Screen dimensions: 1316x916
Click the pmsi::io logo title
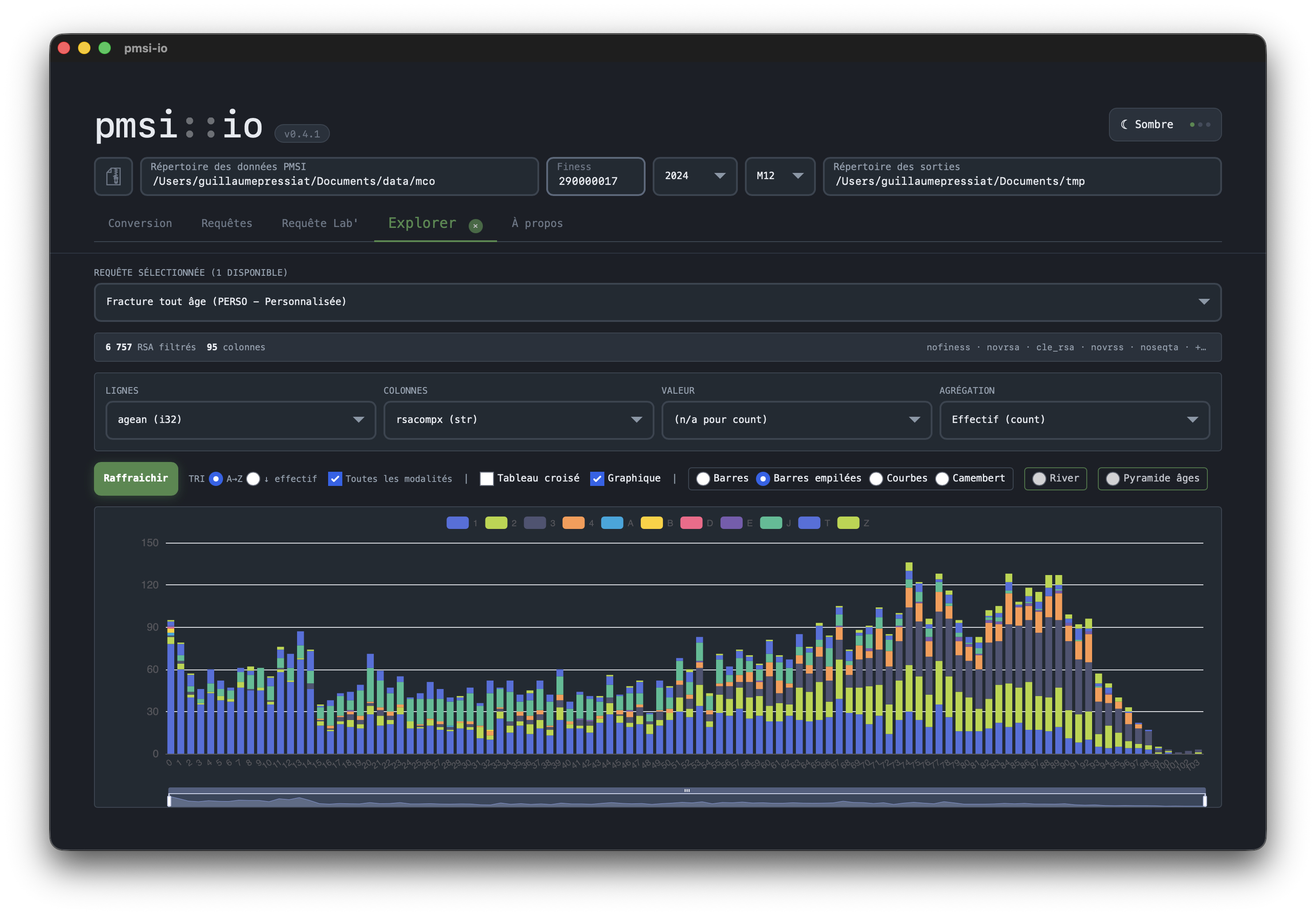click(x=179, y=125)
